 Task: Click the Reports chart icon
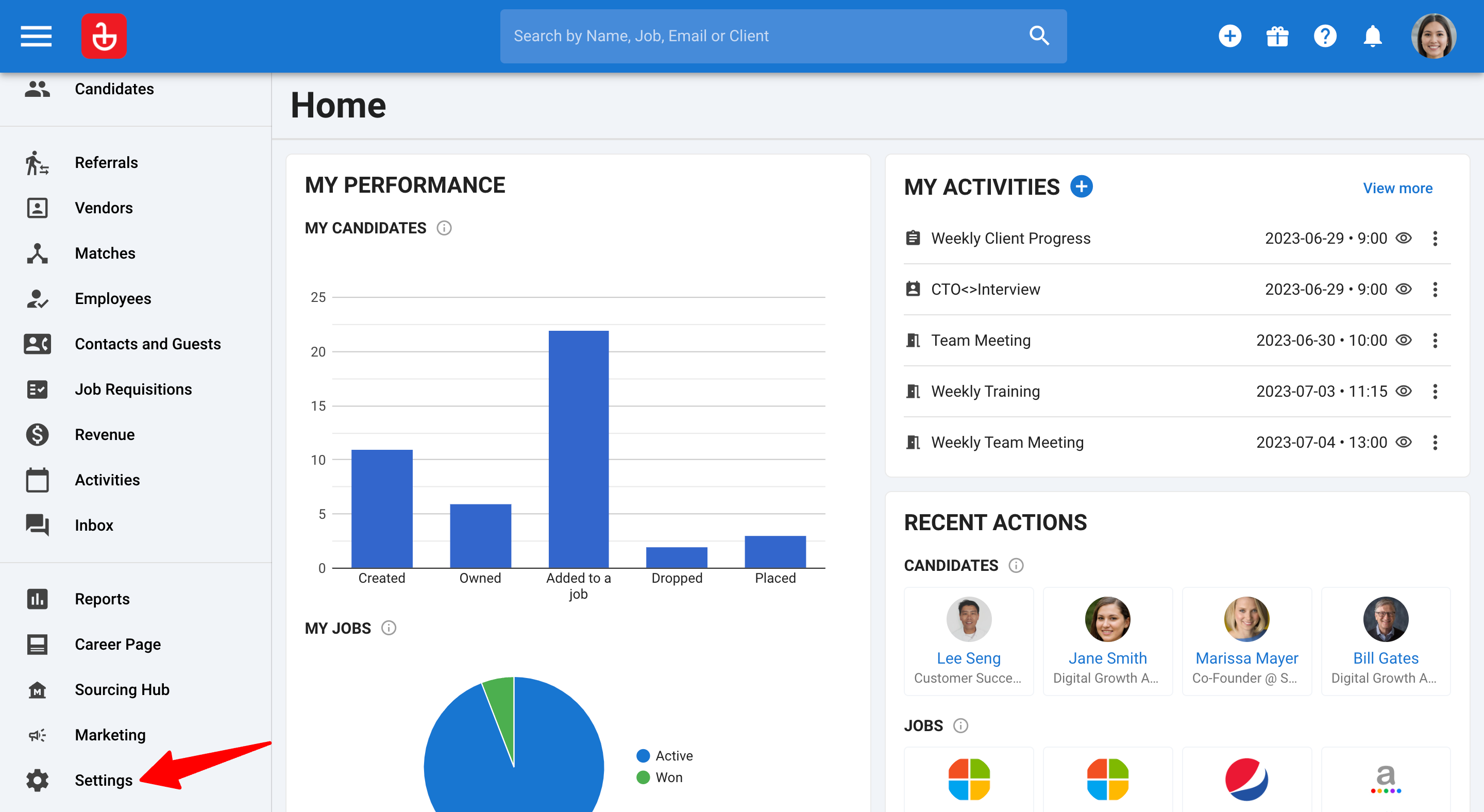(x=38, y=599)
